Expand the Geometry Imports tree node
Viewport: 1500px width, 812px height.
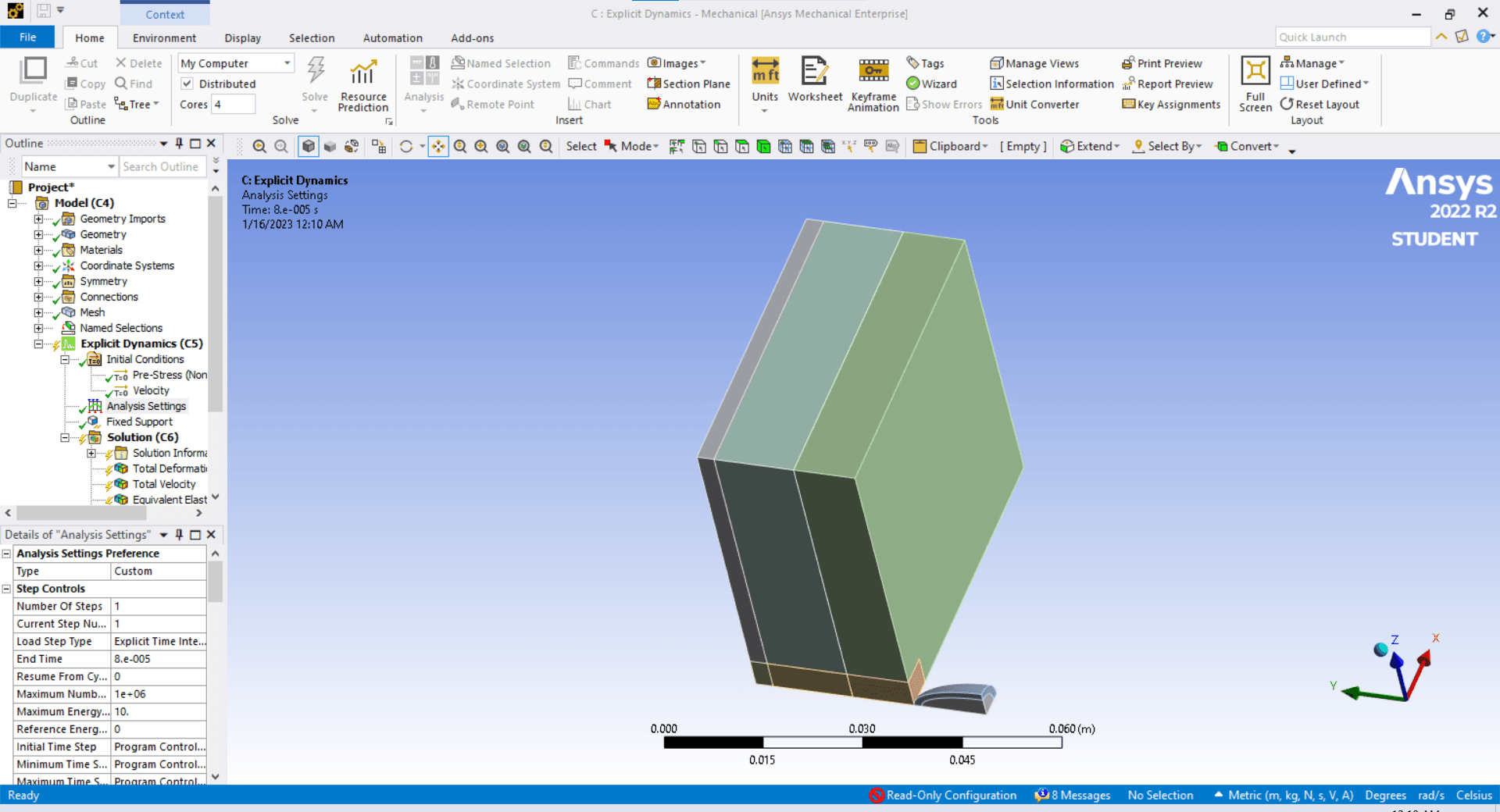[38, 219]
